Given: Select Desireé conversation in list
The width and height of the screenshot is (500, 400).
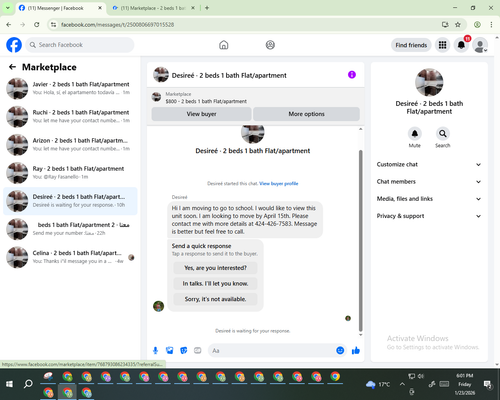Looking at the screenshot, I should coord(70,201).
